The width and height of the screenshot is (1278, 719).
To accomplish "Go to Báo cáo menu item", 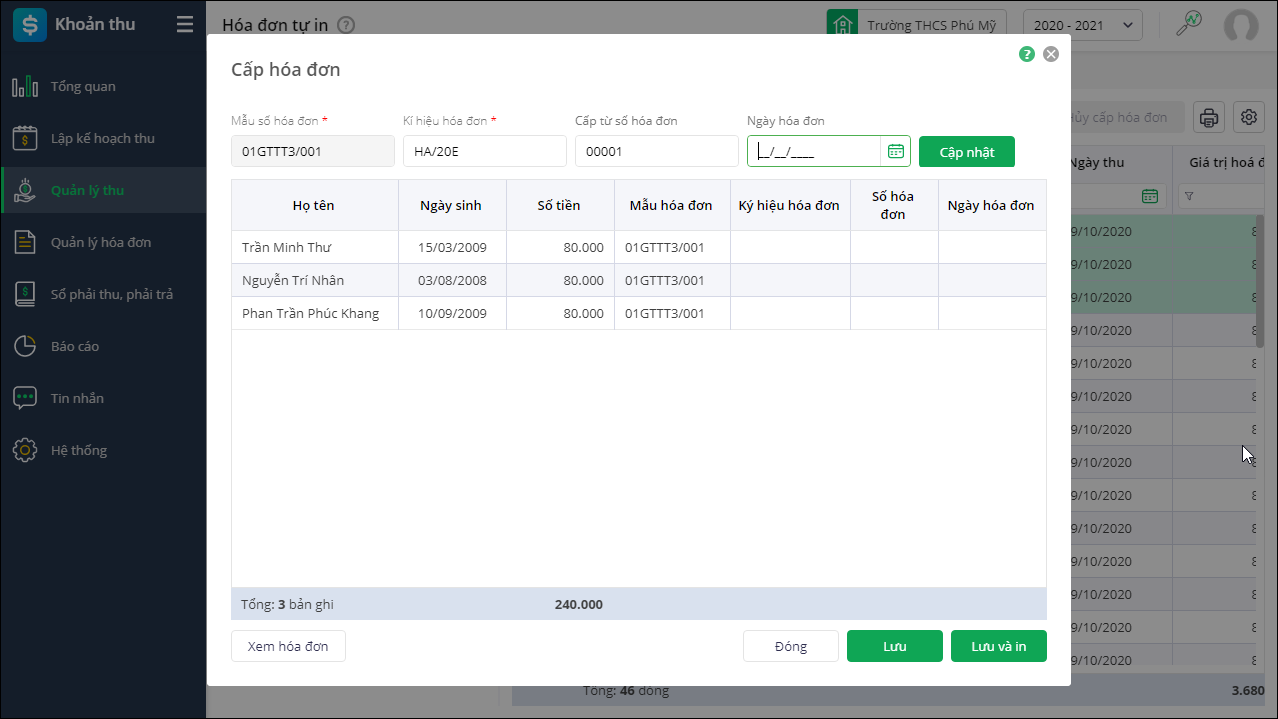I will pos(75,346).
